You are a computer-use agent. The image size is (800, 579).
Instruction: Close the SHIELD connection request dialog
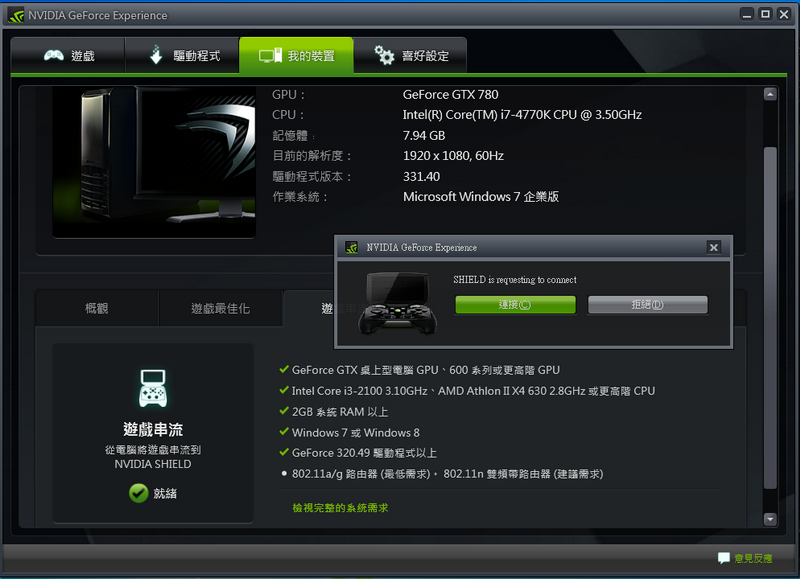pos(713,247)
